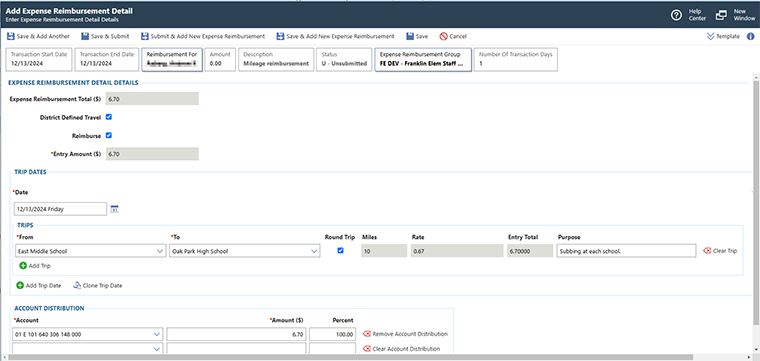This screenshot has height=361, width=760.
Task: Click the Amount 0.00 header box
Action: pos(220,60)
